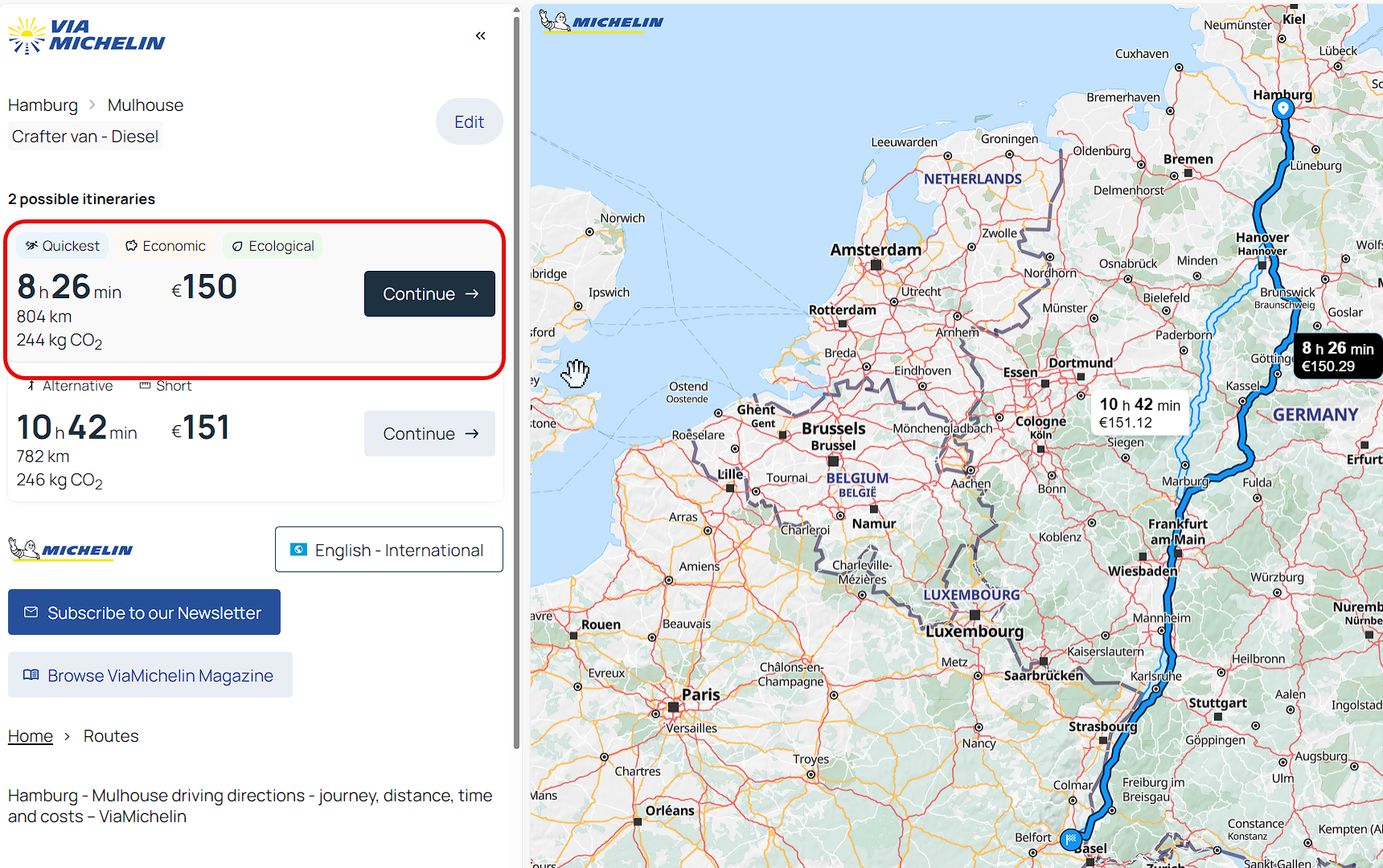Click the open-book icon on Magazine button
The width and height of the screenshot is (1383, 868).
click(x=31, y=675)
